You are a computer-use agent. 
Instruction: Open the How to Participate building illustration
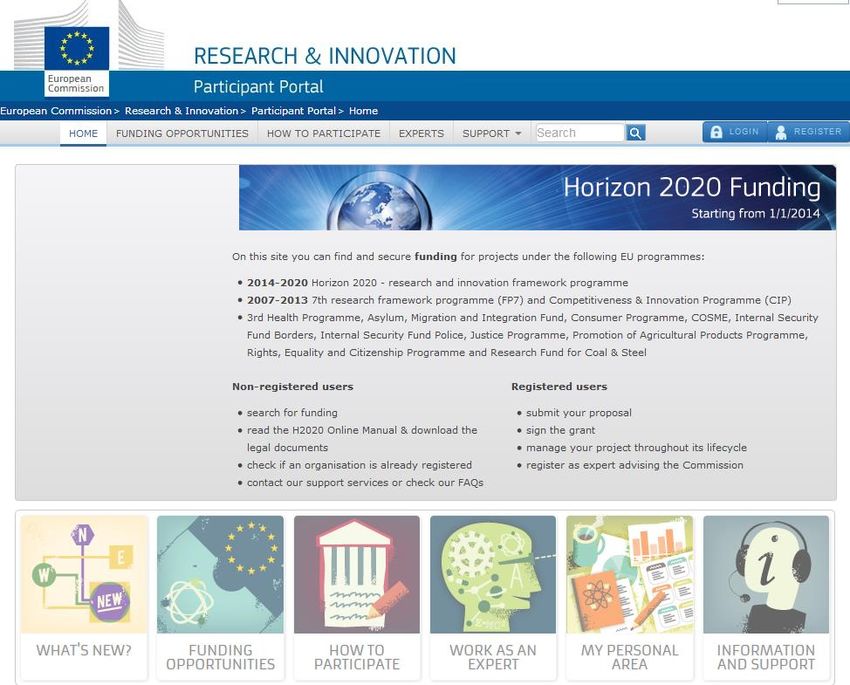357,574
